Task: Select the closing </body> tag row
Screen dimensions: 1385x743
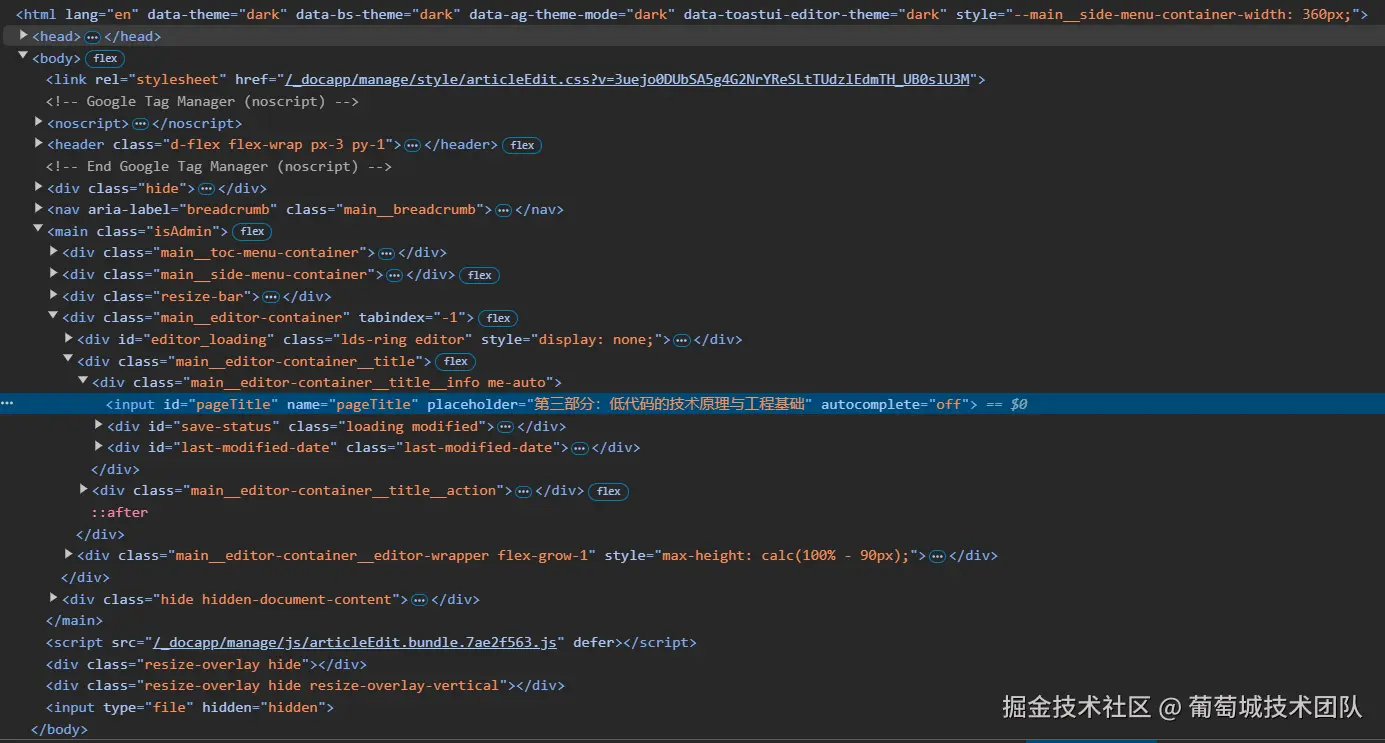Action: pos(59,729)
